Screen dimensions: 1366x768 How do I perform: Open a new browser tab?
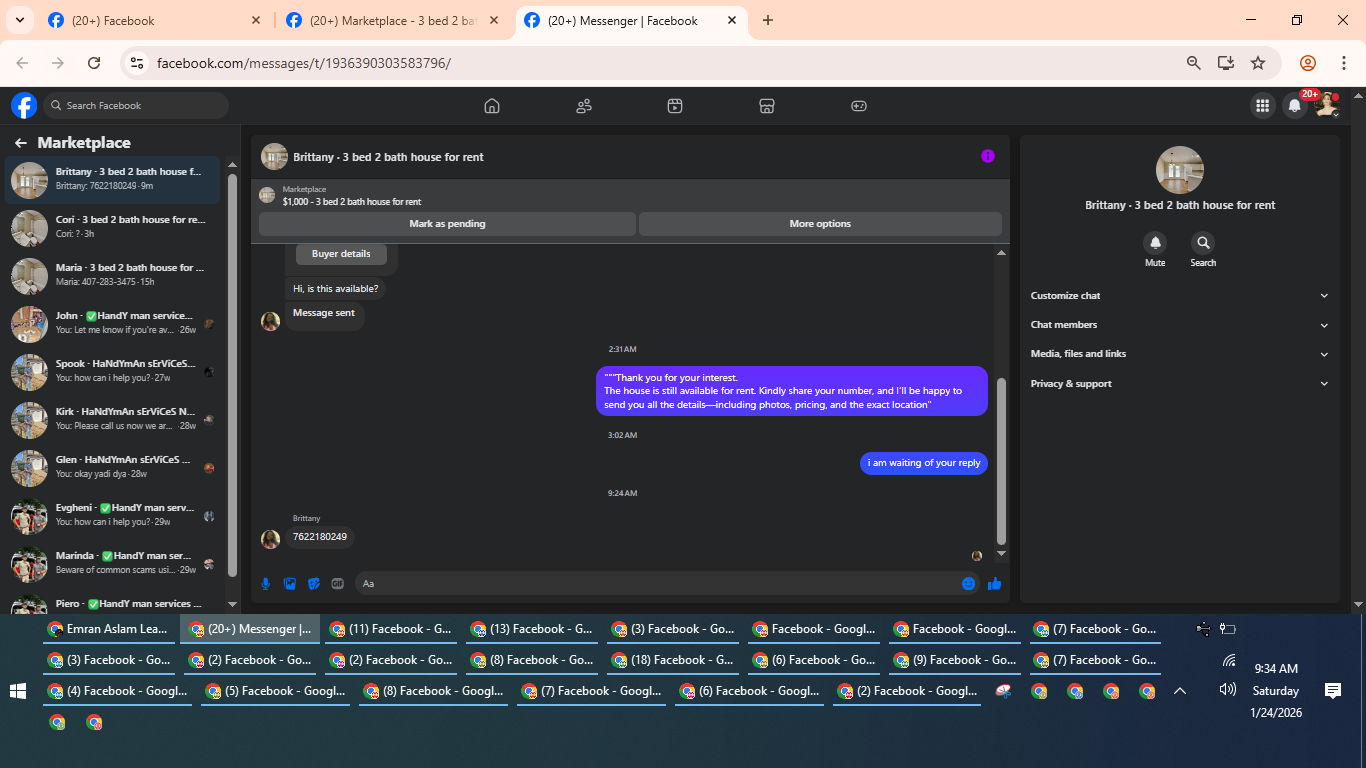[768, 20]
